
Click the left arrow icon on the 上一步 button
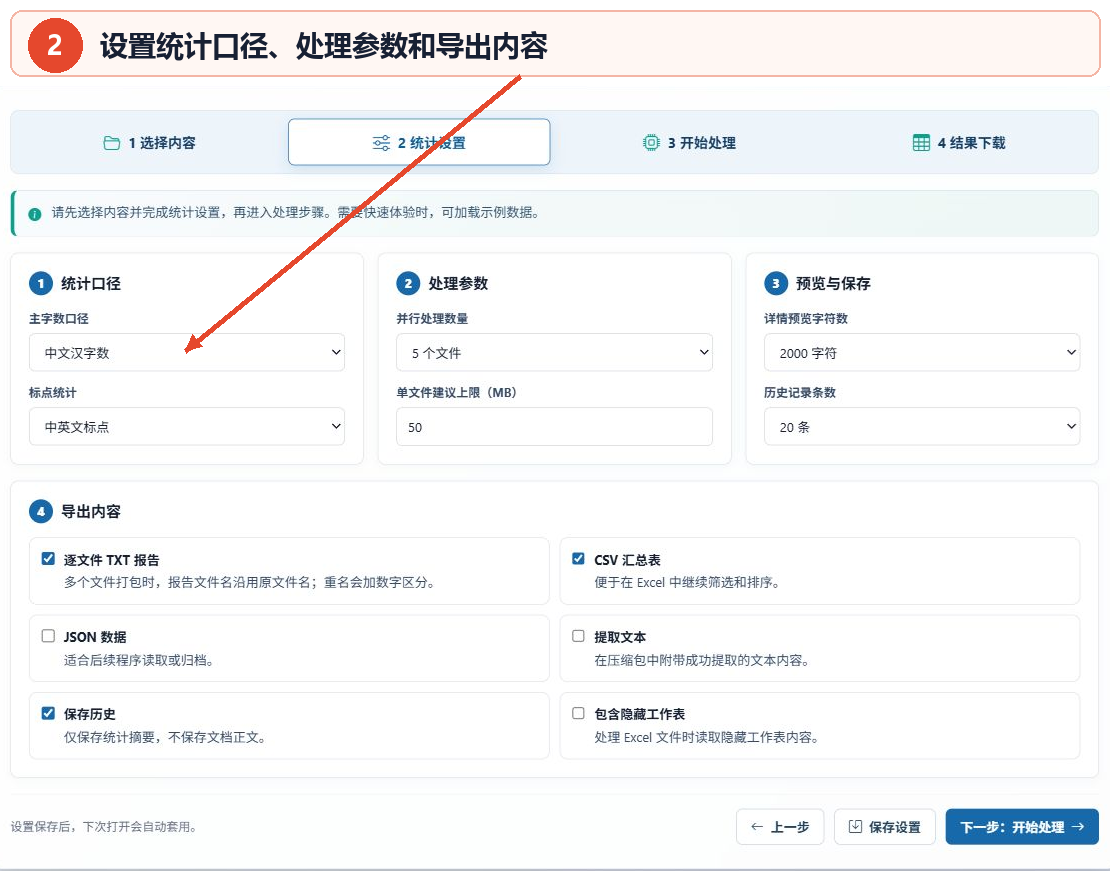pyautogui.click(x=757, y=826)
